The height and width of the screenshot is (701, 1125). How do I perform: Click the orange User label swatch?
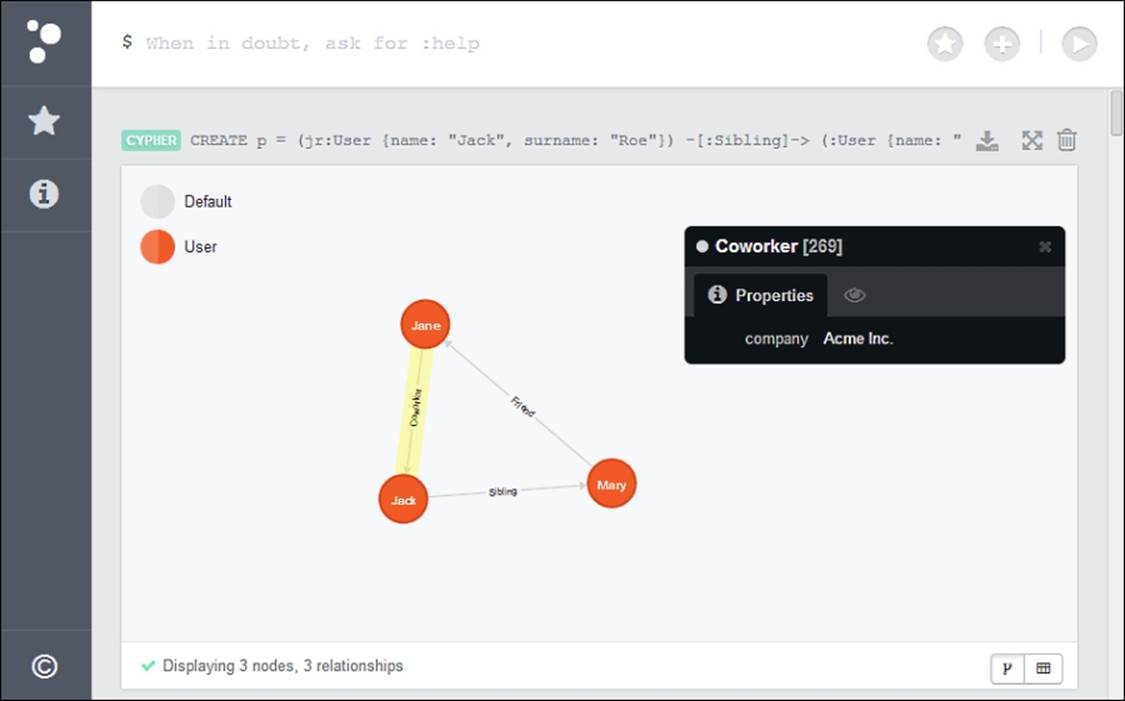click(157, 247)
